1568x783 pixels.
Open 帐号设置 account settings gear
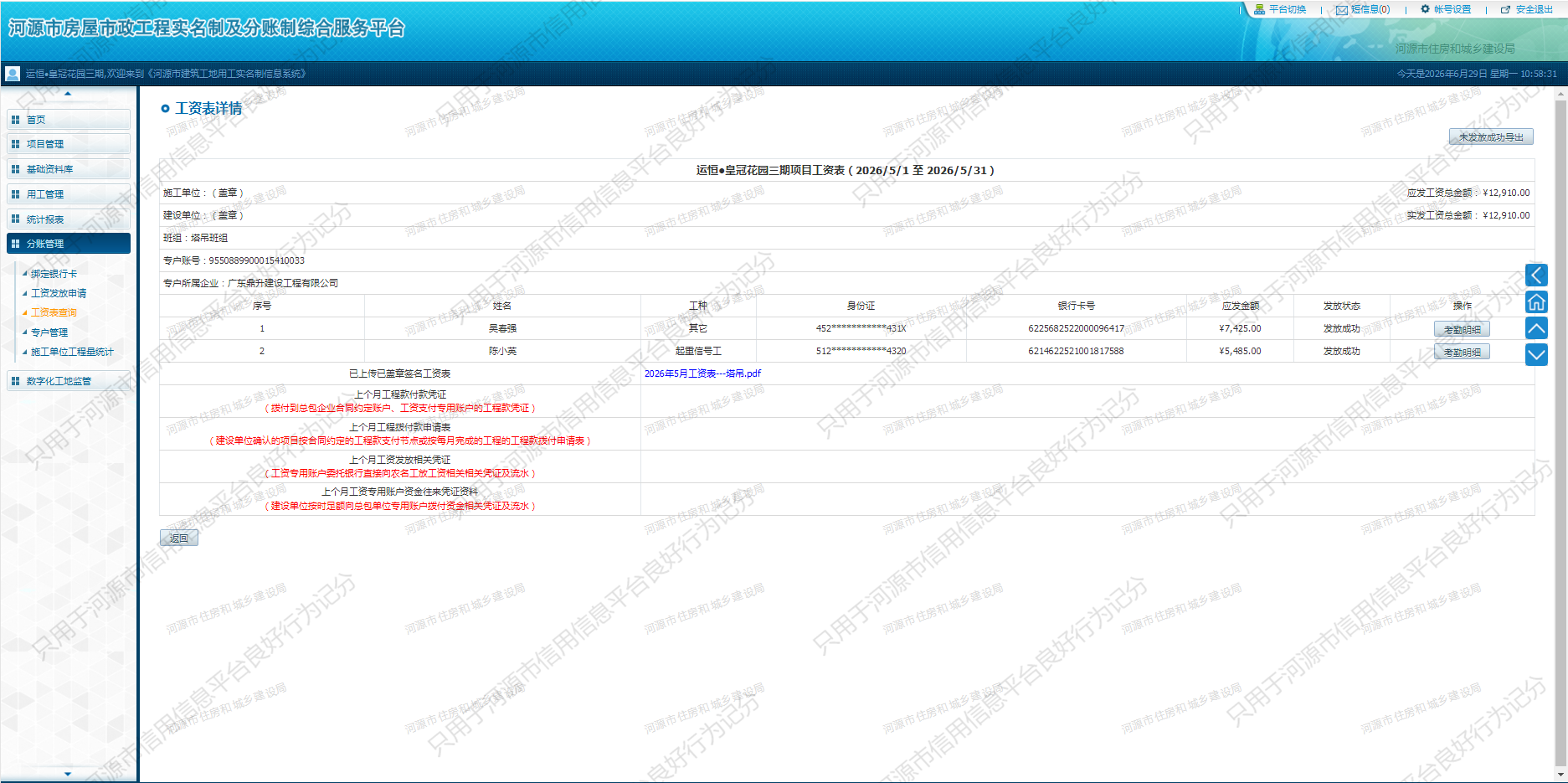[x=1425, y=9]
